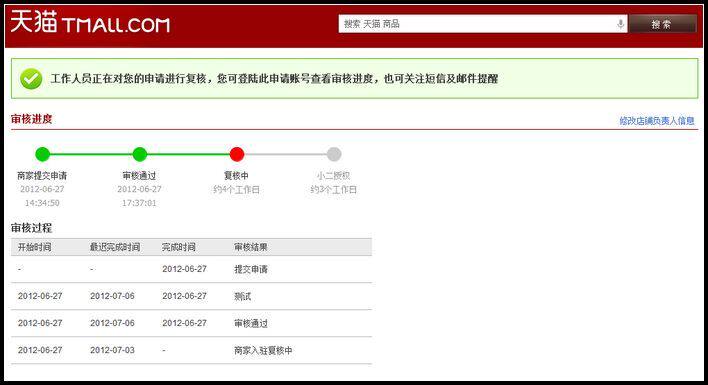The image size is (708, 385).
Task: Click the green 商家提交申请 progress dot
Action: click(x=42, y=154)
